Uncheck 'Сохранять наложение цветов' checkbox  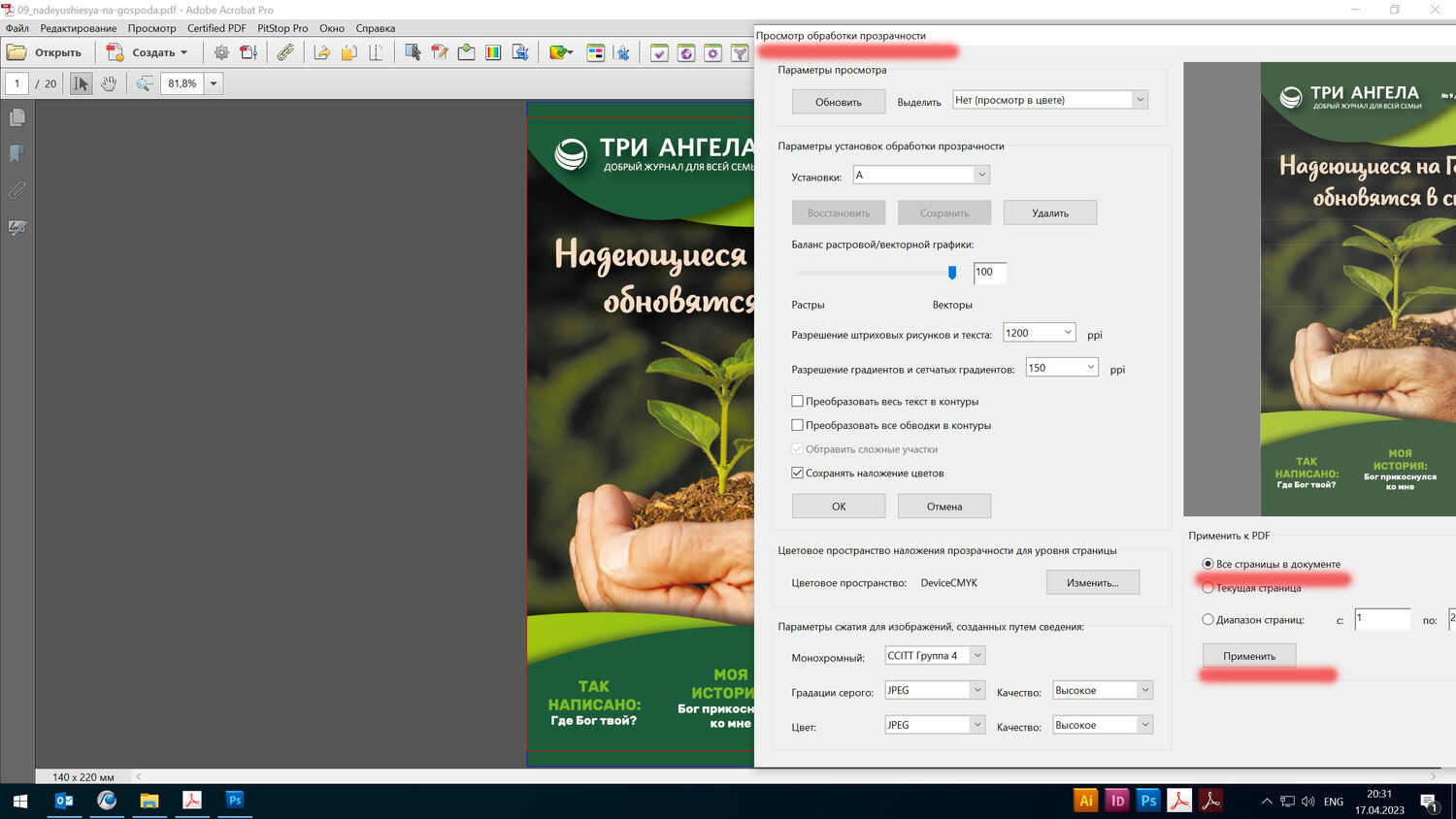click(x=798, y=473)
